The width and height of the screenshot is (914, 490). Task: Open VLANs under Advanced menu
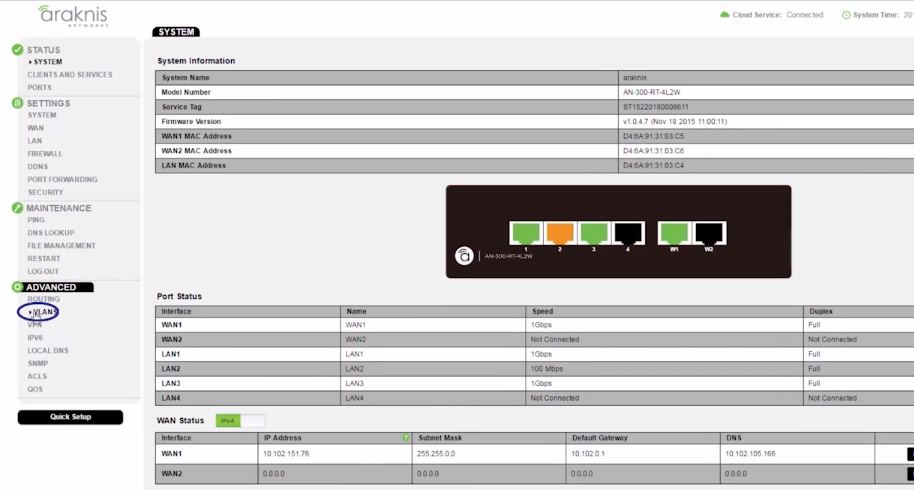[x=43, y=312]
